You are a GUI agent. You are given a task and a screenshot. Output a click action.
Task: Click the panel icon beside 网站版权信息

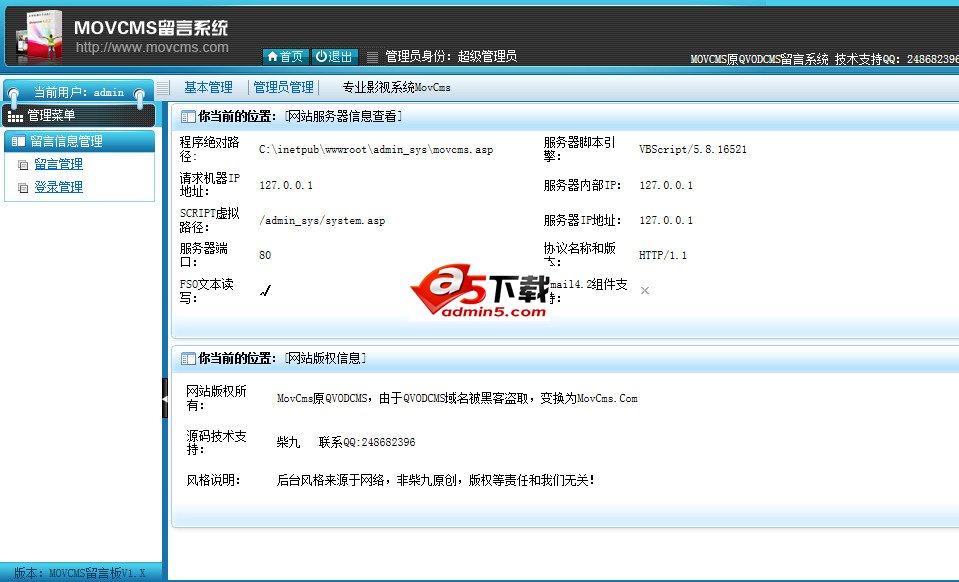pos(188,358)
